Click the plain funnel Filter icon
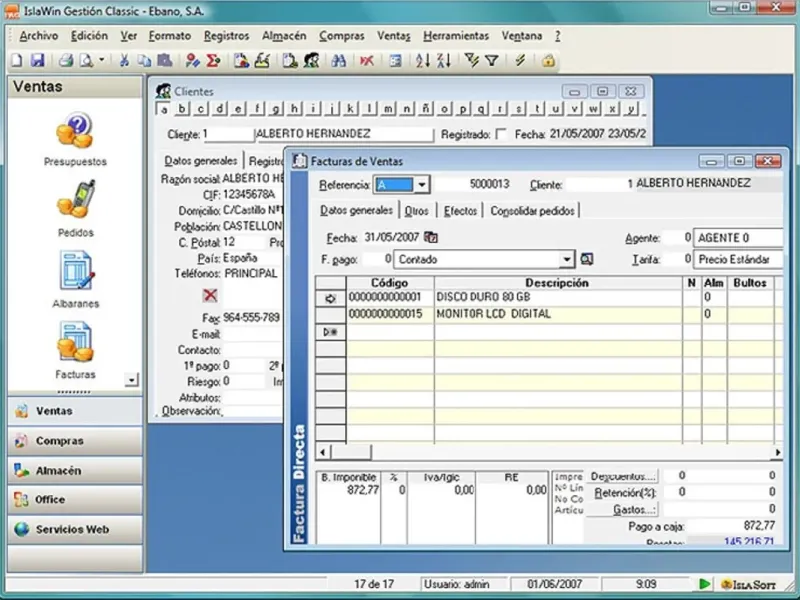Viewport: 800px width, 600px height. [x=492, y=61]
